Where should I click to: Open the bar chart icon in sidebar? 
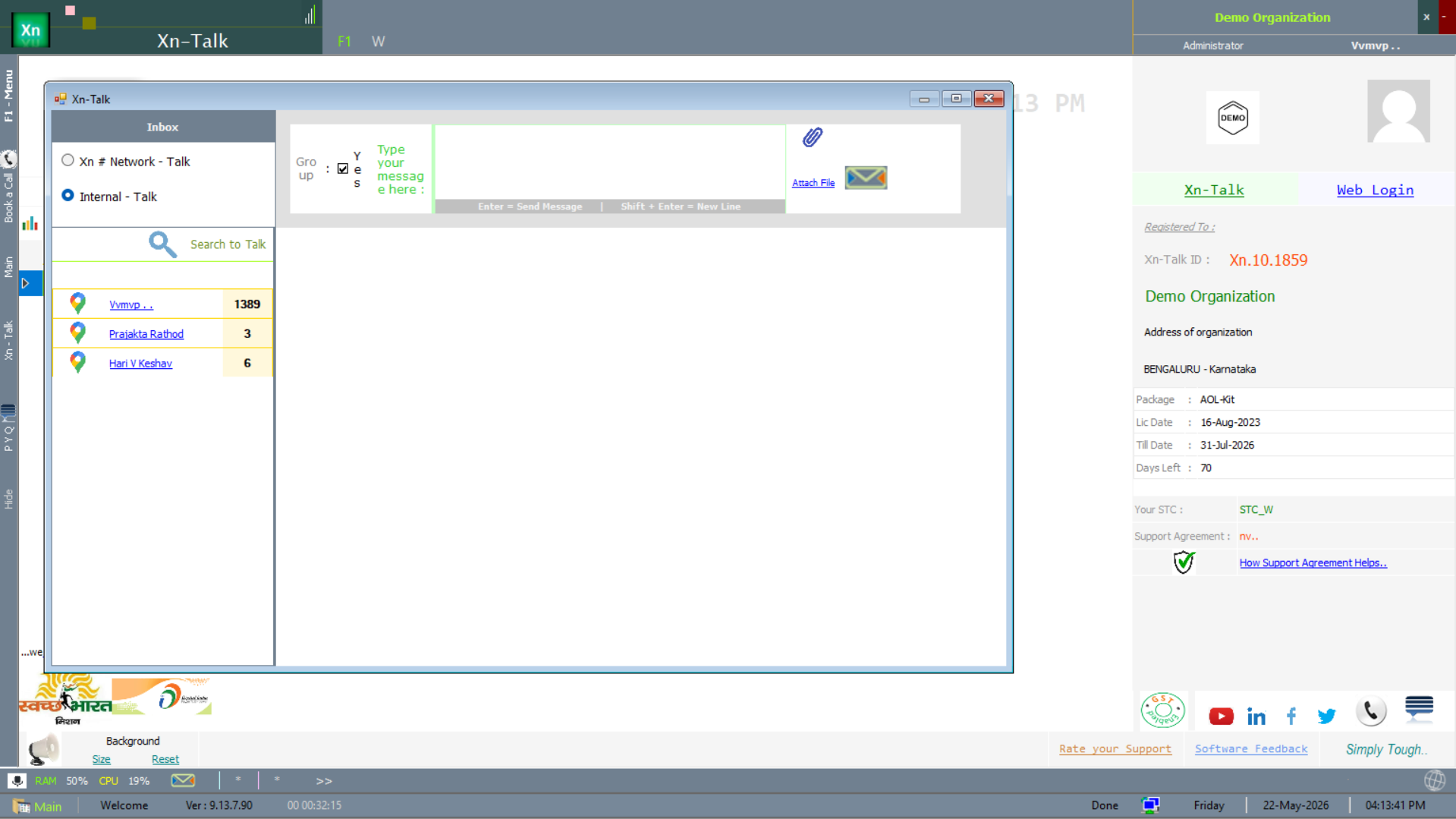click(30, 223)
